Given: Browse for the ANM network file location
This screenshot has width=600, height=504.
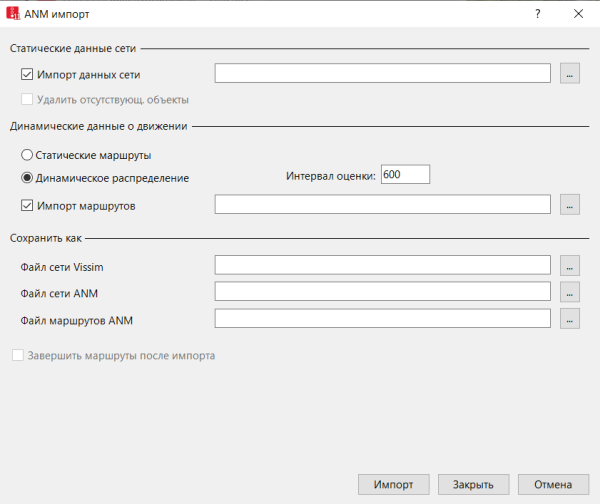Looking at the screenshot, I should (569, 292).
